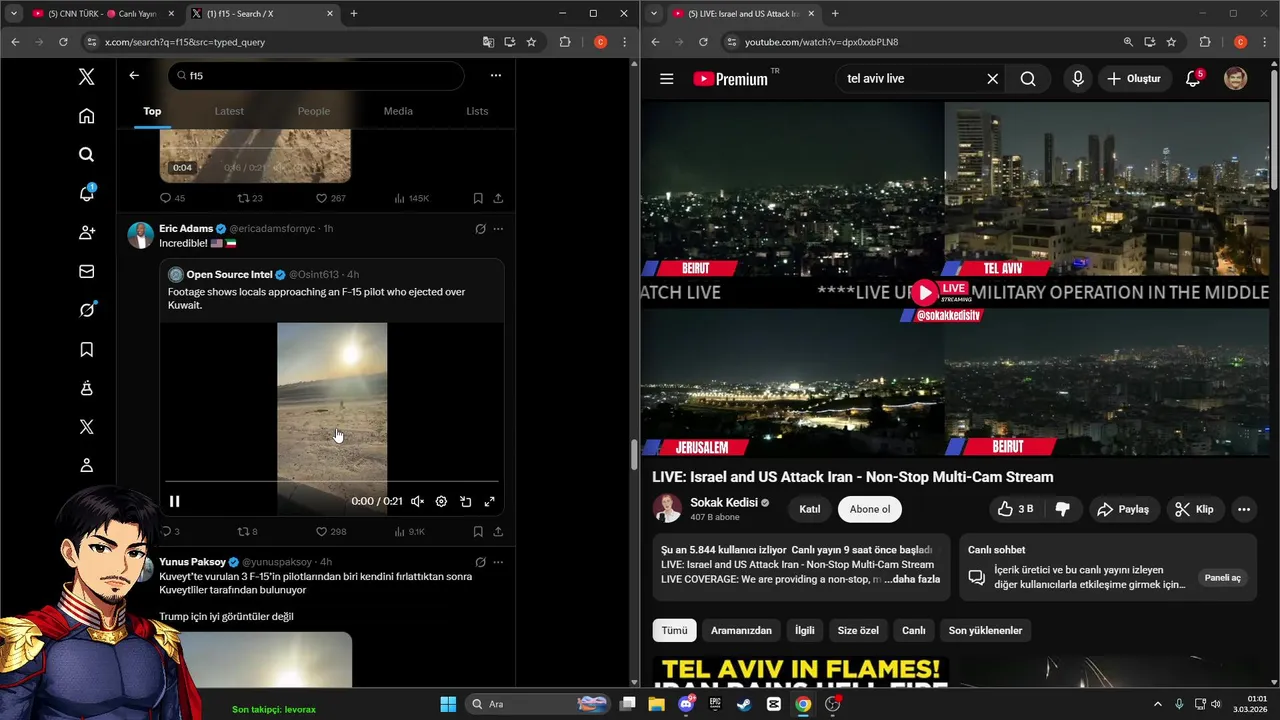
Task: Click the taskbar Ara search box
Action: tap(538, 704)
